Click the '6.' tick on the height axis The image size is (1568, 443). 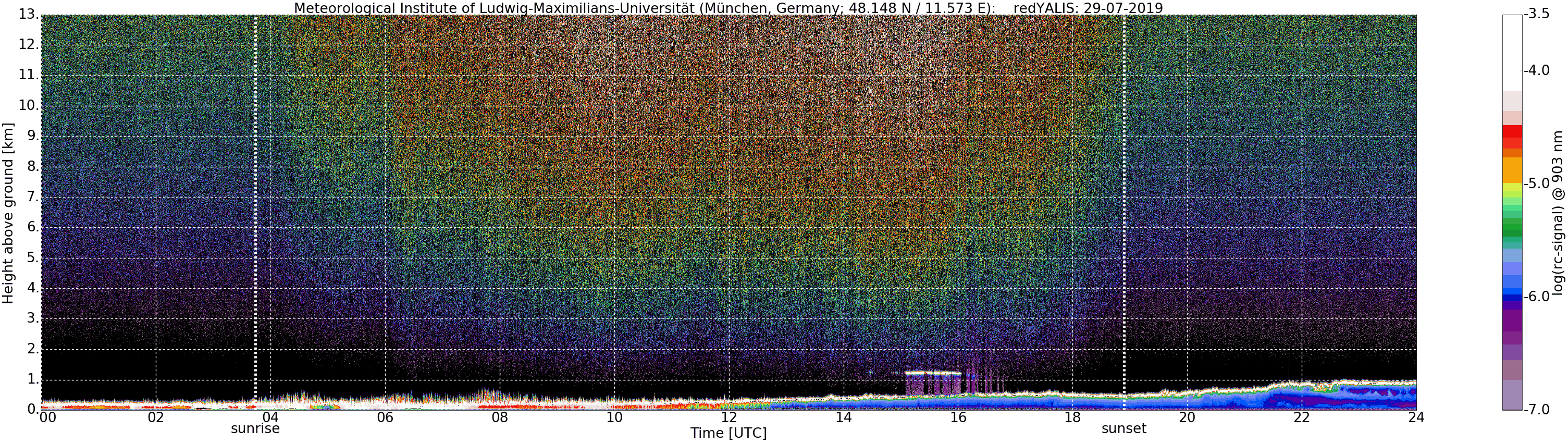coord(33,228)
